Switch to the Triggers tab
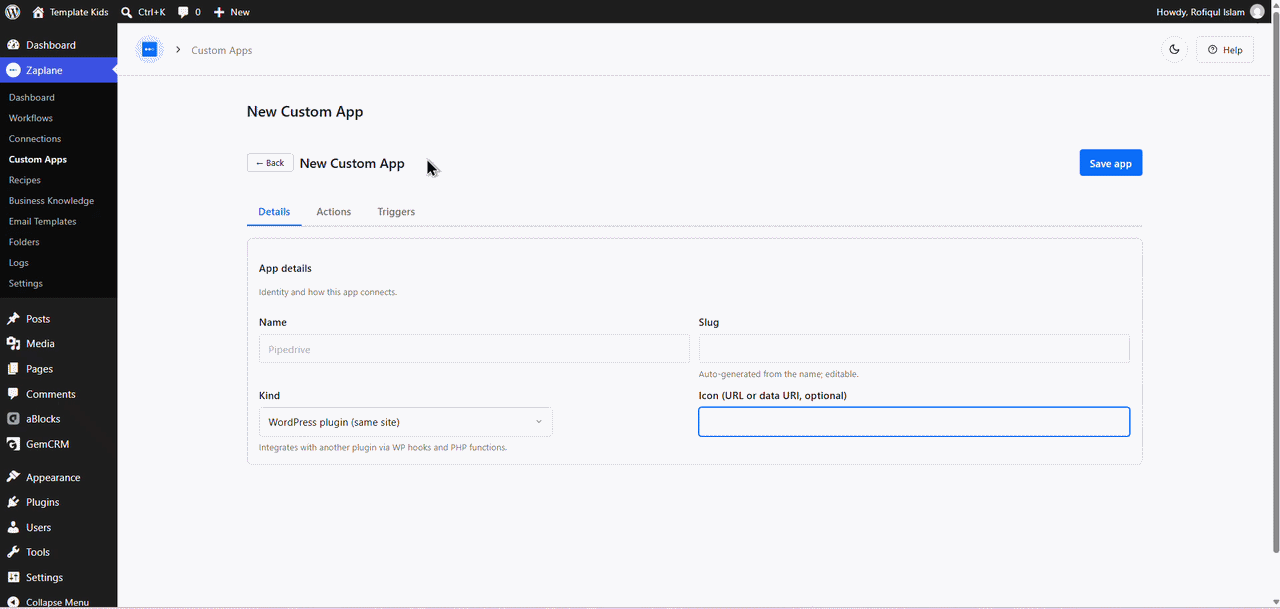 tap(396, 212)
